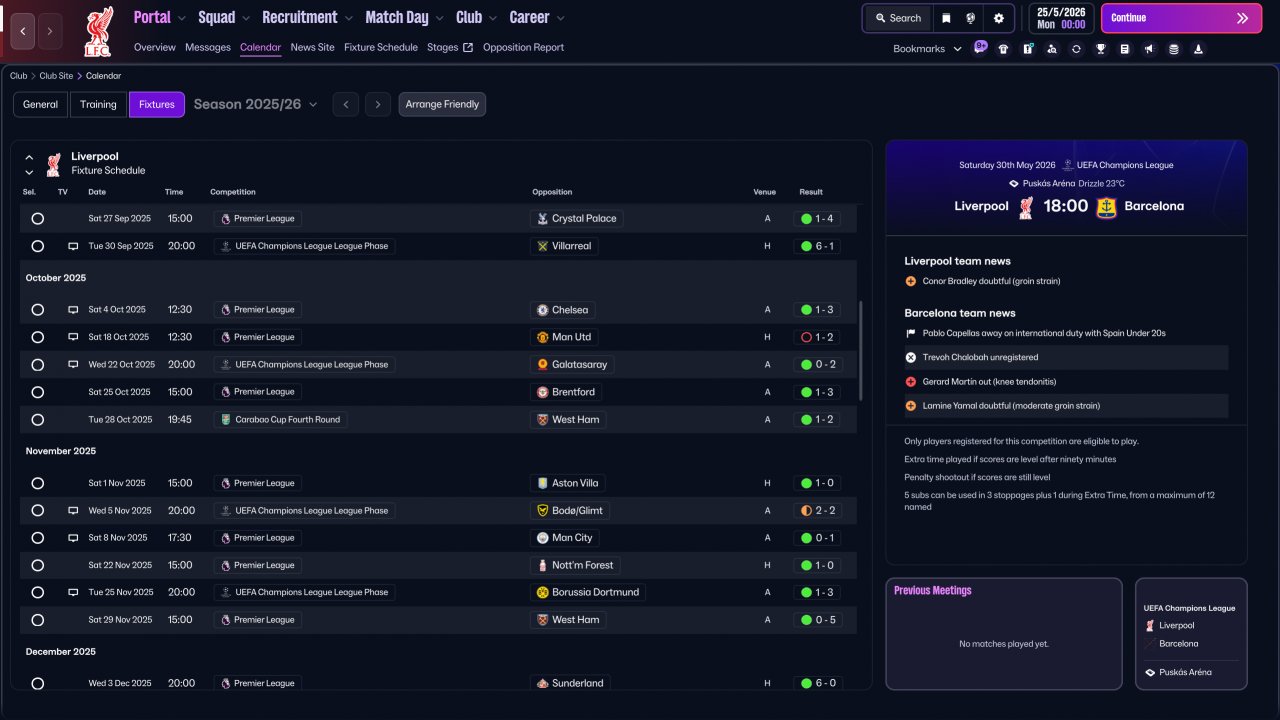Open the Bookmarks dropdown
Viewport: 1280px width, 720px height.
coord(927,49)
